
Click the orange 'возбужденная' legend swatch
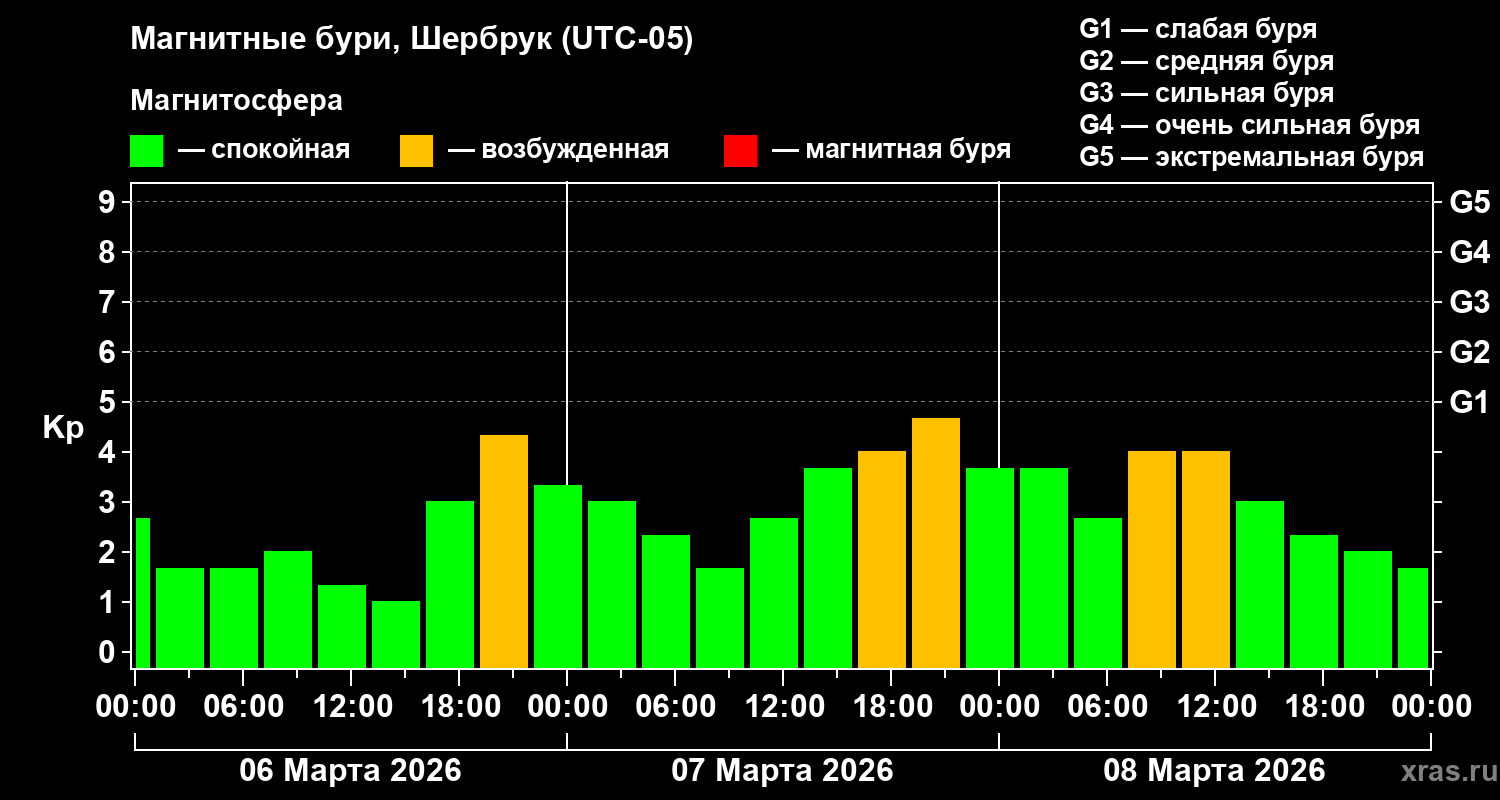pyautogui.click(x=416, y=151)
